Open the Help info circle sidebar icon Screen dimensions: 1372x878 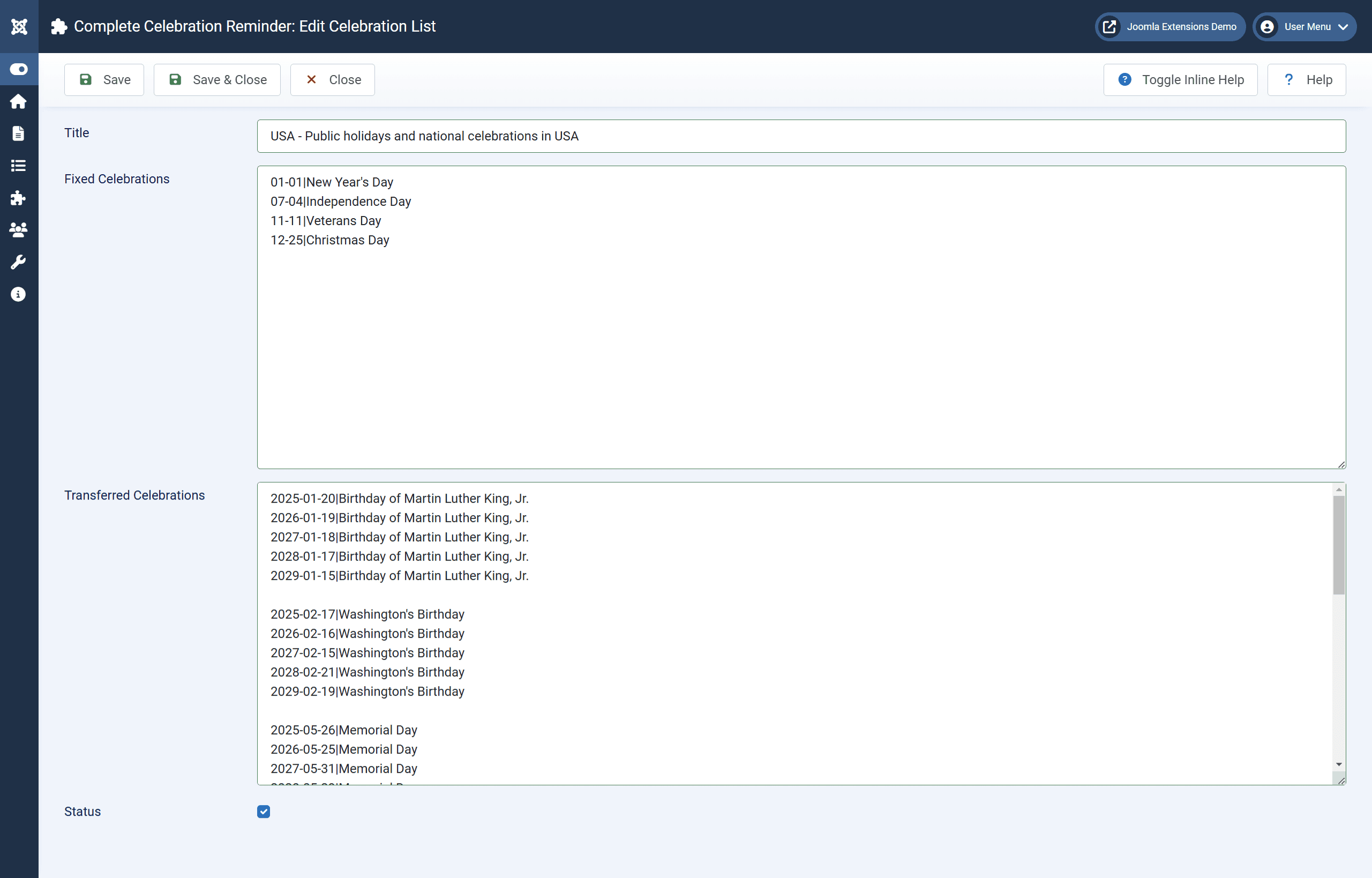tap(18, 294)
